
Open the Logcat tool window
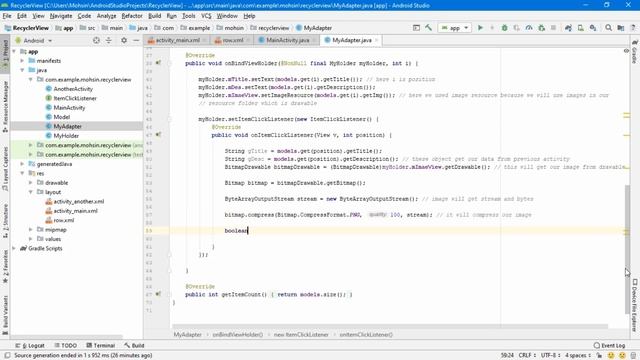(x=30, y=345)
